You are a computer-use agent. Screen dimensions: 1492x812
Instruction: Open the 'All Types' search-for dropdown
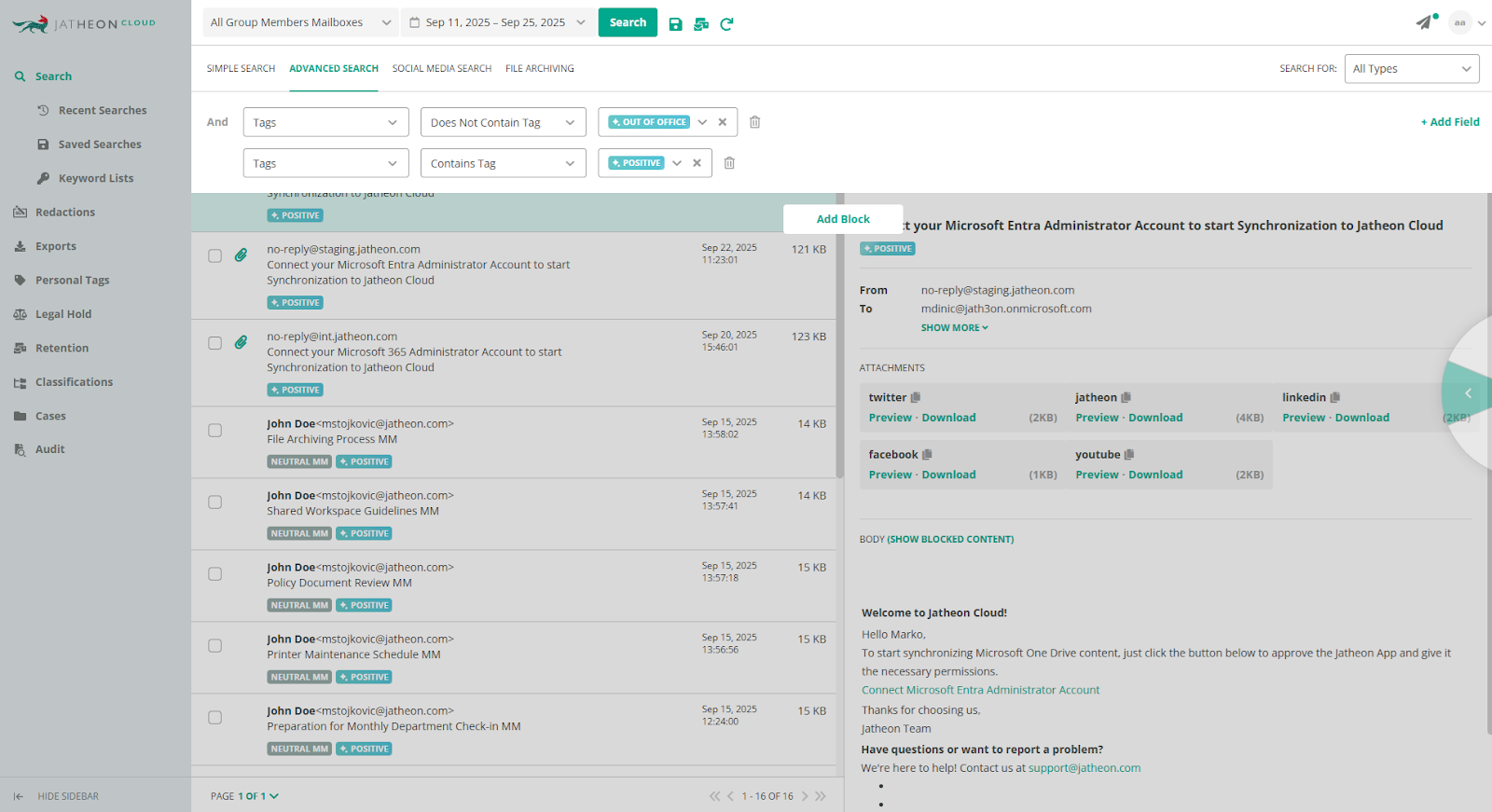point(1412,69)
